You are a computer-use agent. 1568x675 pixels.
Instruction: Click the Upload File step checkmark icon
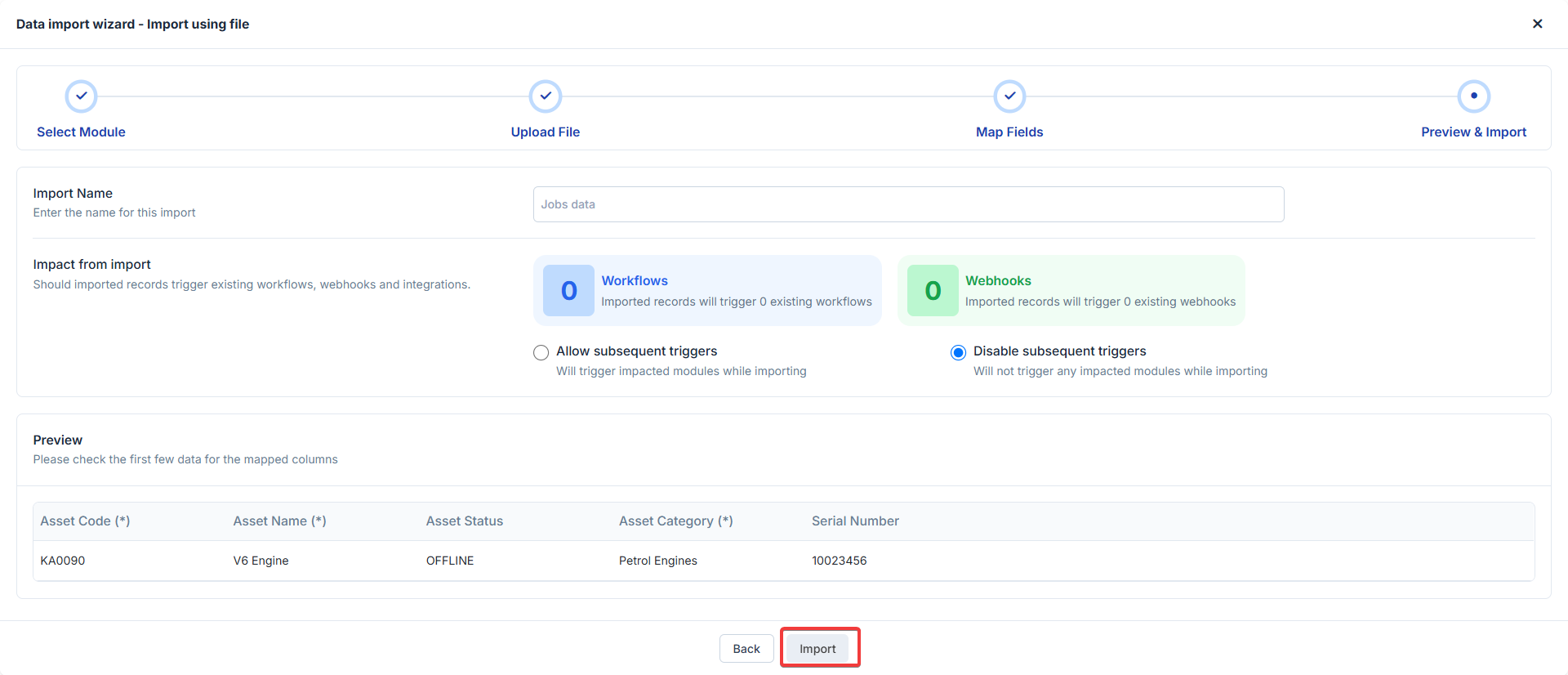pos(545,96)
